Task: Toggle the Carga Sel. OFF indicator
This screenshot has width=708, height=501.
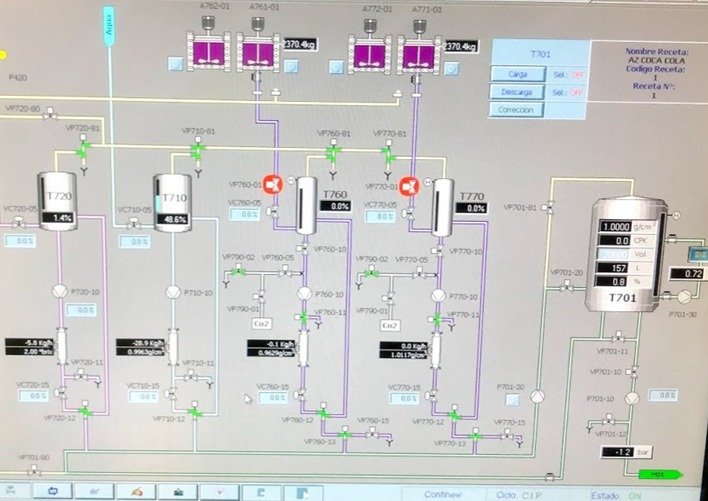Action: [571, 74]
